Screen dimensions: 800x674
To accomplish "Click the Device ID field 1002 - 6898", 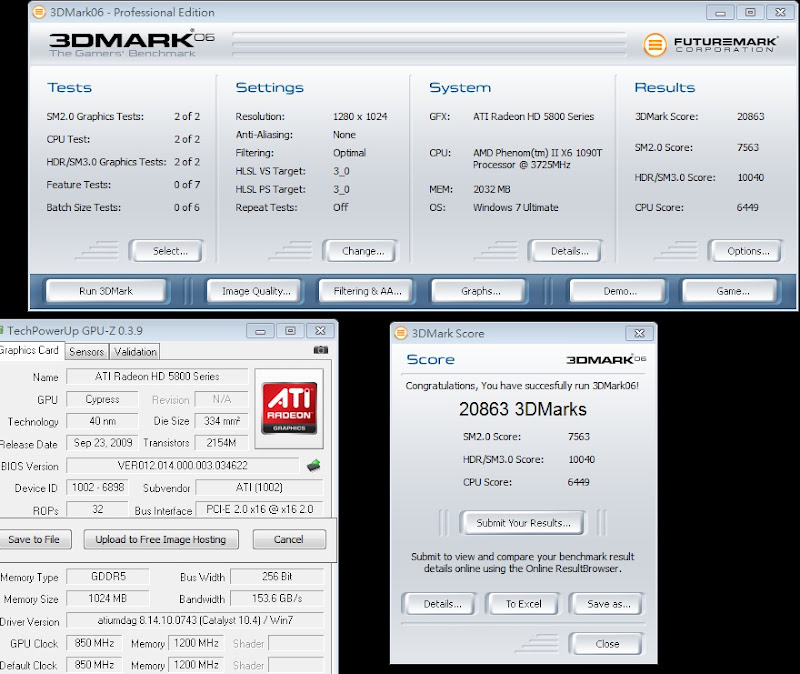I will pyautogui.click(x=97, y=487).
